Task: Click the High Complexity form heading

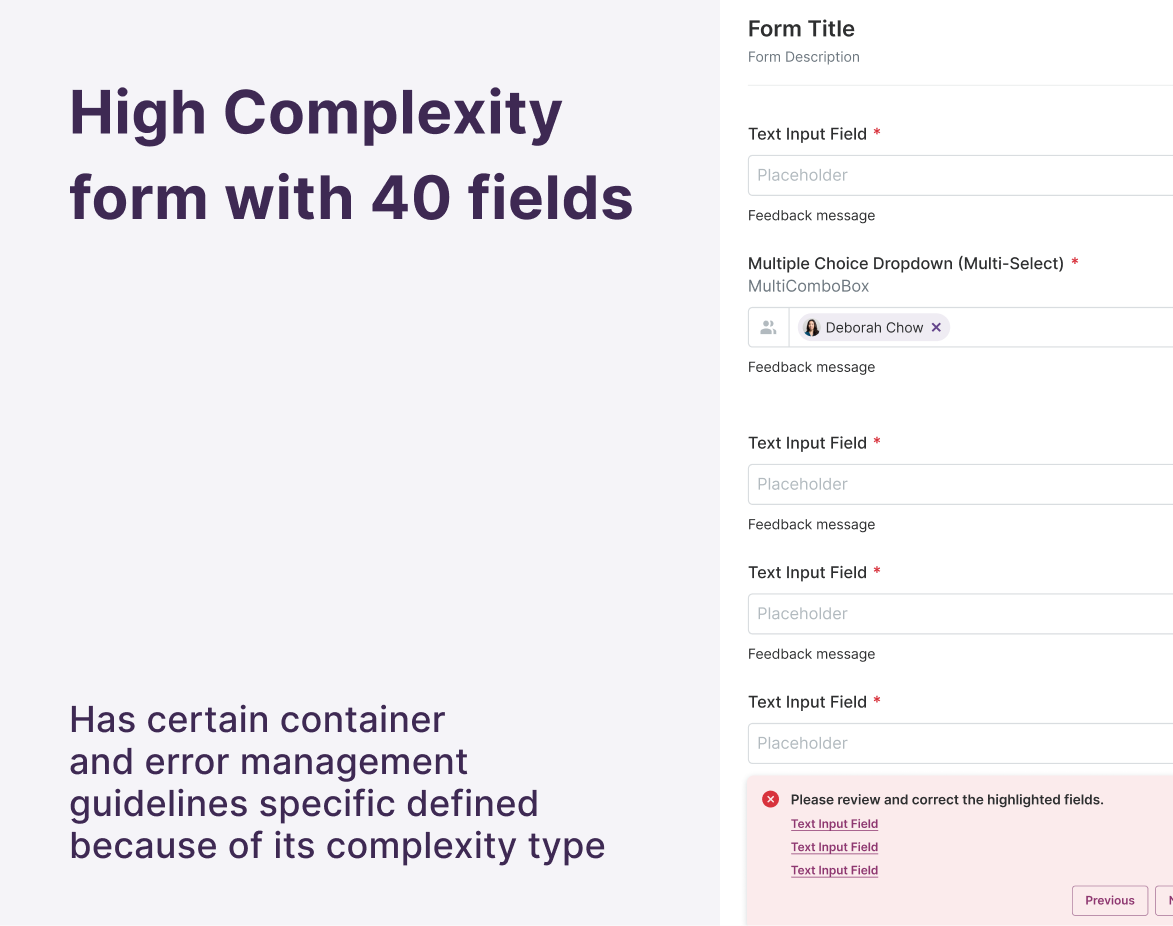Action: [x=352, y=155]
